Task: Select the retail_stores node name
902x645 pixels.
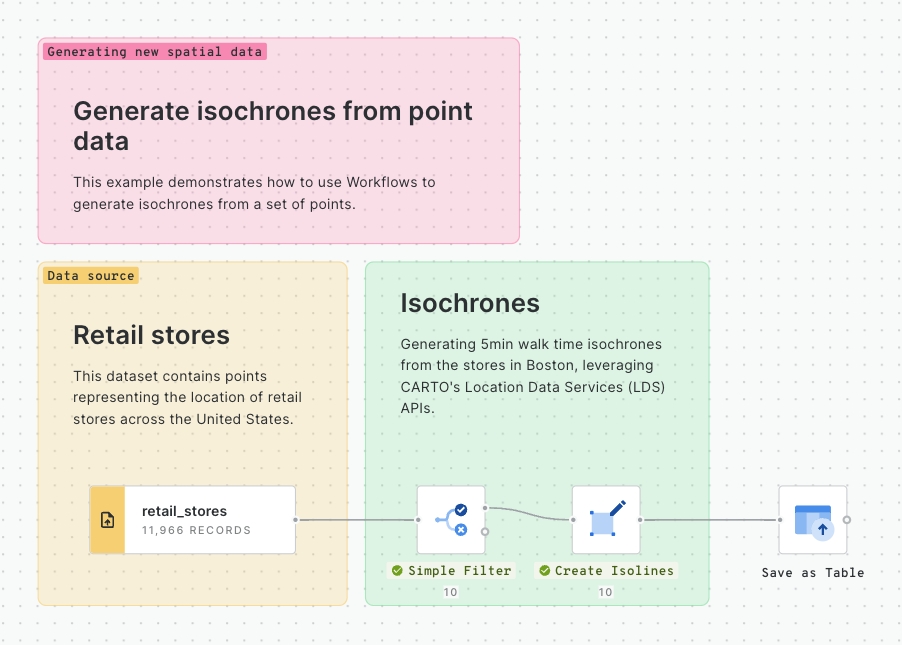Action: (x=184, y=511)
